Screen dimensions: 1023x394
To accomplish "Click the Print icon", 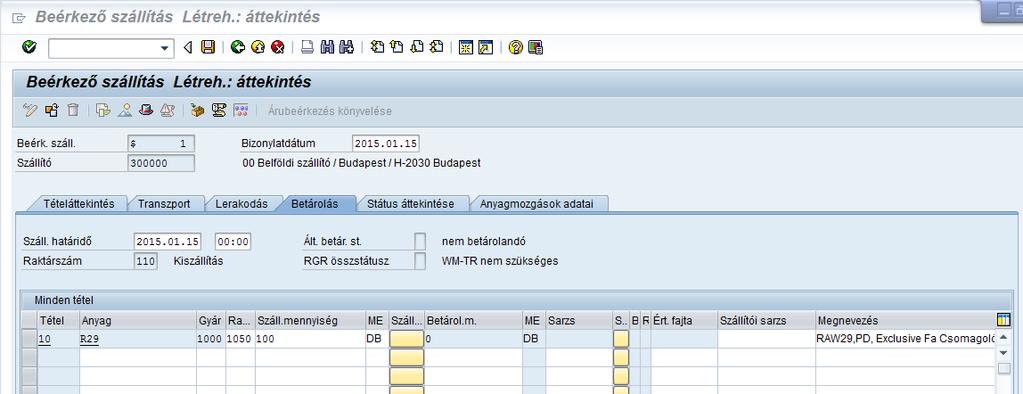I will pos(307,47).
